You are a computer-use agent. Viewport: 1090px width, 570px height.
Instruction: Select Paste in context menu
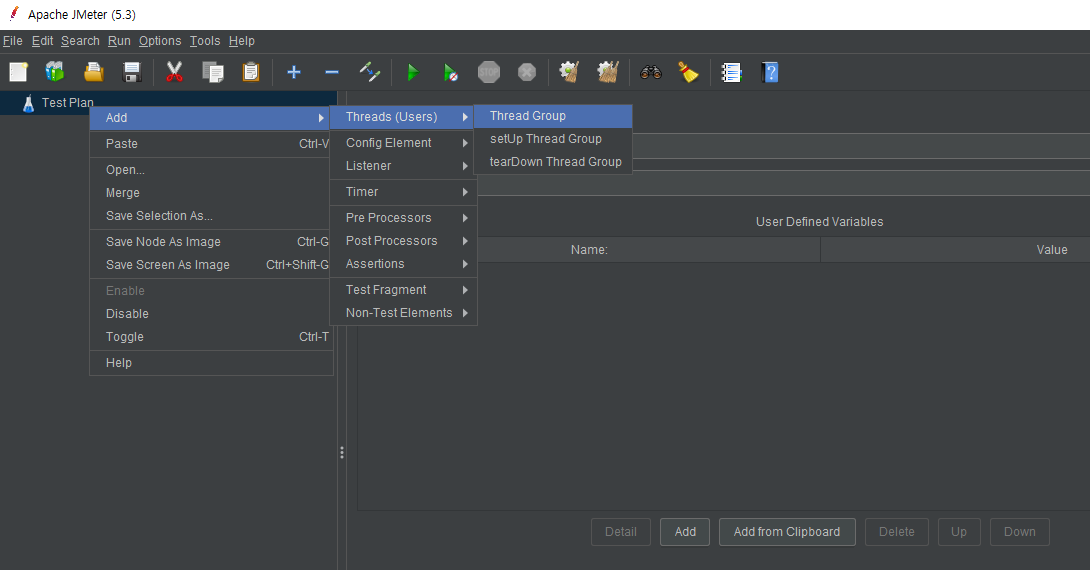[211, 144]
